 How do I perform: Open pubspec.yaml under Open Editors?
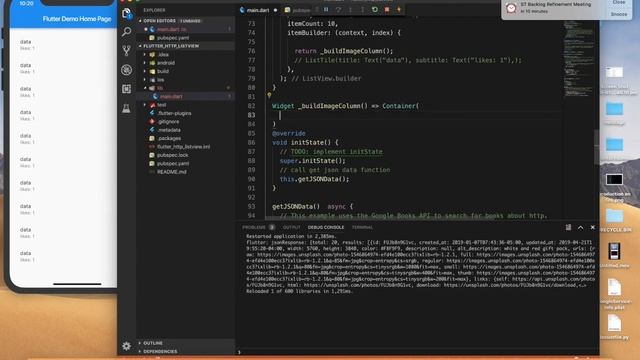[173, 38]
